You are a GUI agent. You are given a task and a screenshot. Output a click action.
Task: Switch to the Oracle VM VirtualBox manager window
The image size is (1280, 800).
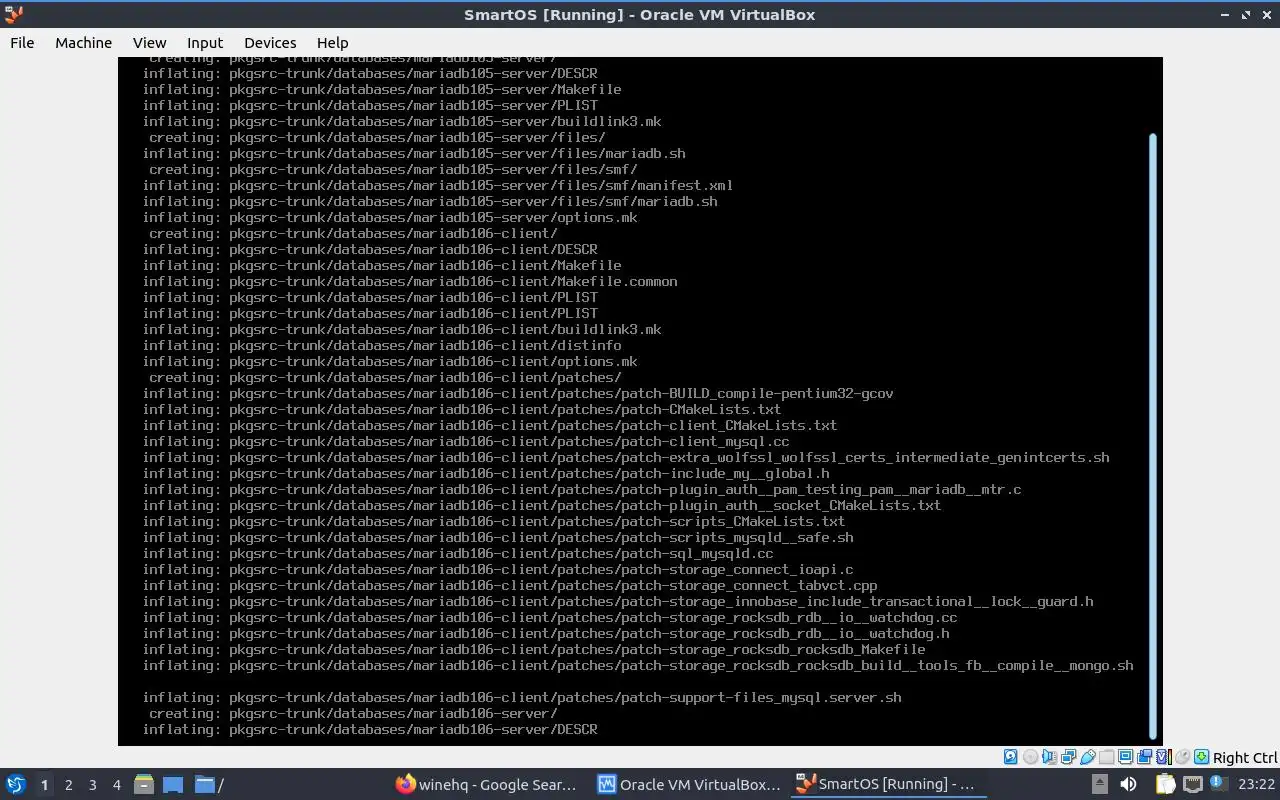pyautogui.click(x=688, y=785)
